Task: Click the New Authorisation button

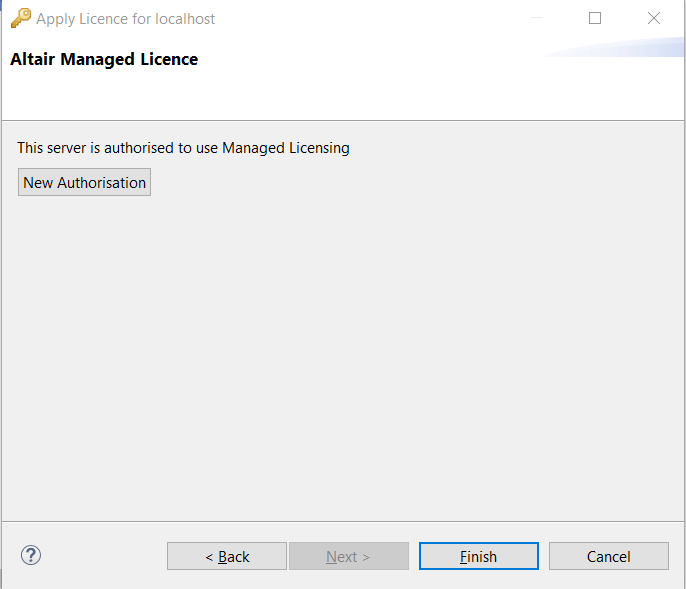Action: [x=84, y=182]
